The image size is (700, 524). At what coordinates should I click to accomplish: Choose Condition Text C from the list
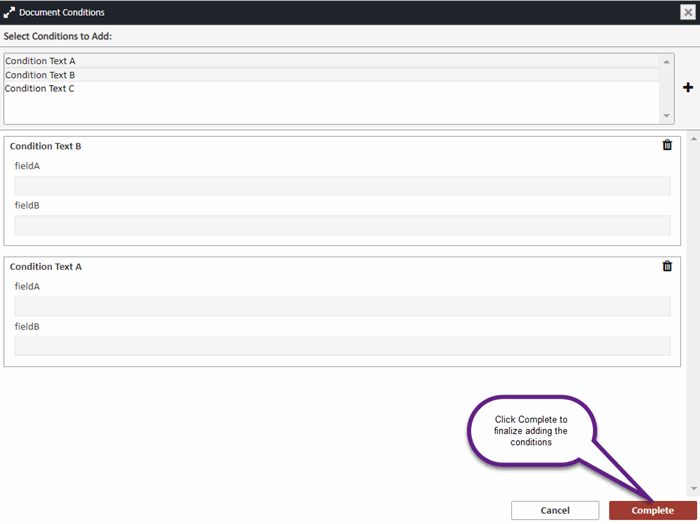[40, 89]
